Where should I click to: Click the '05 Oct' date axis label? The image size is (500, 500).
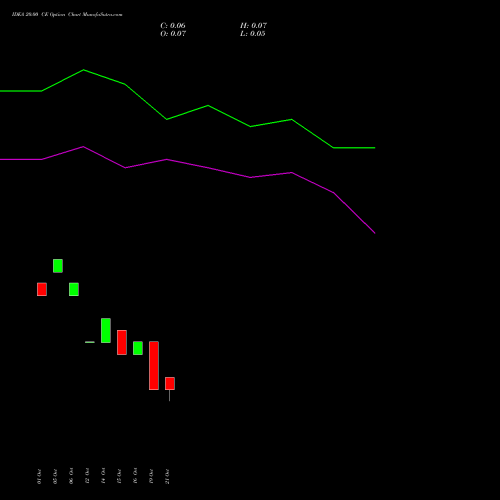pos(55,476)
